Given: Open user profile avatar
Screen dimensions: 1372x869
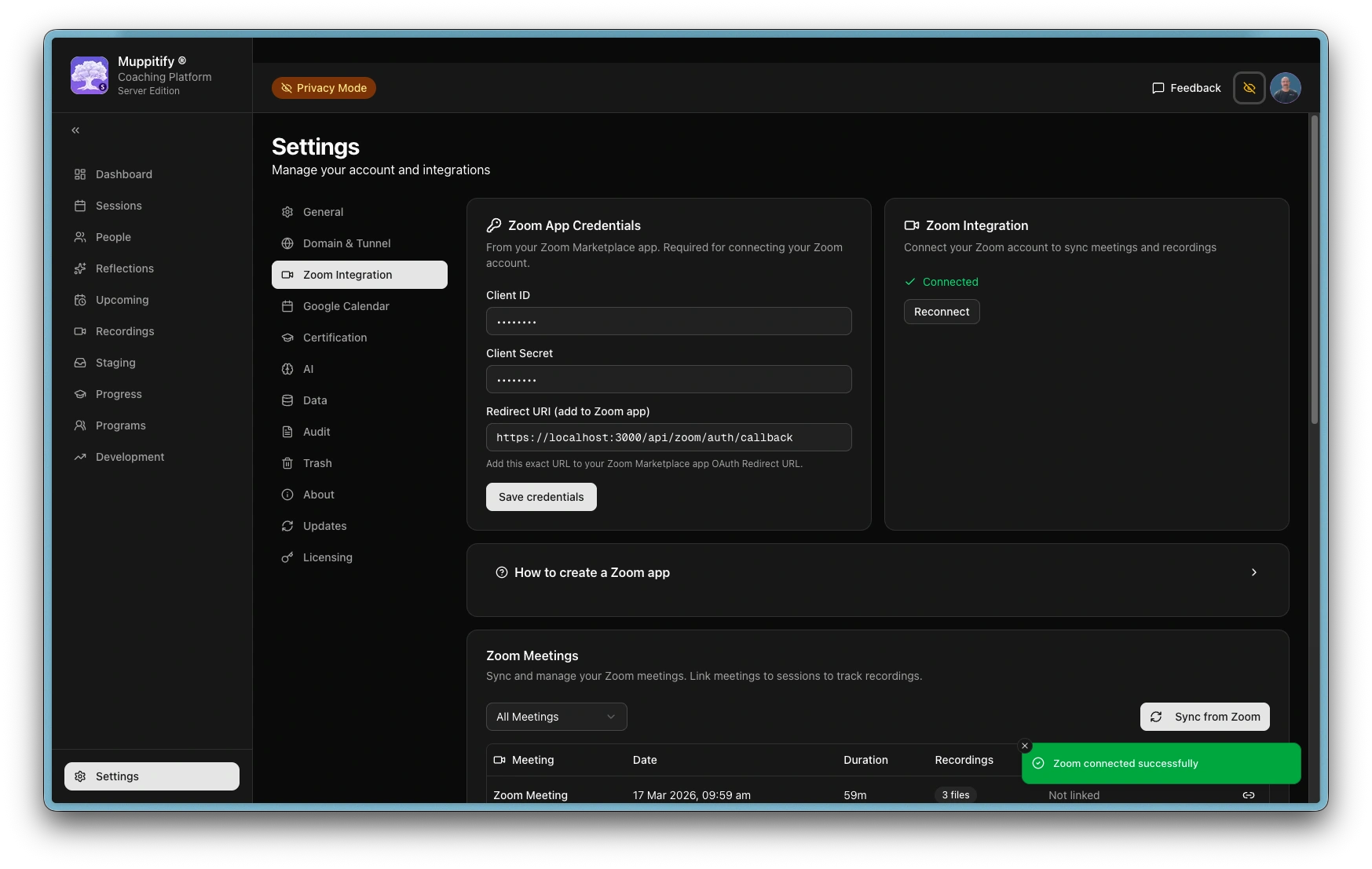Looking at the screenshot, I should [1285, 88].
